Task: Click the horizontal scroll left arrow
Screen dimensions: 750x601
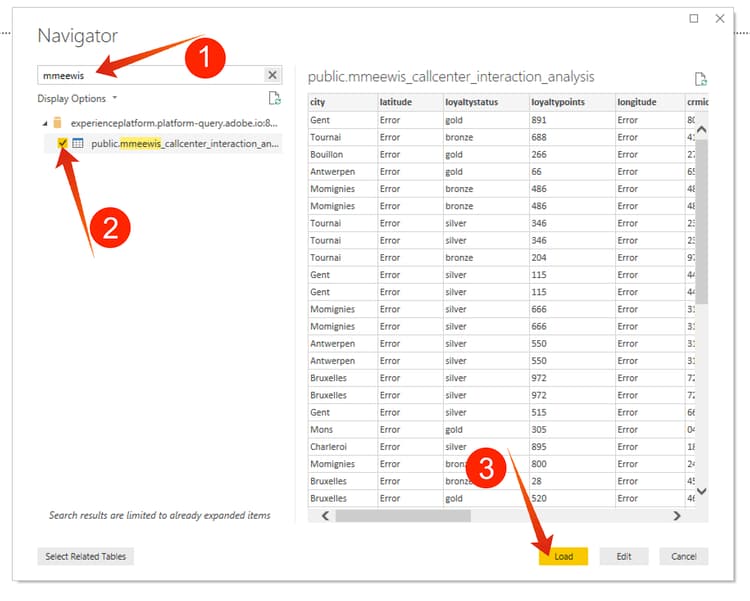Action: pos(325,516)
